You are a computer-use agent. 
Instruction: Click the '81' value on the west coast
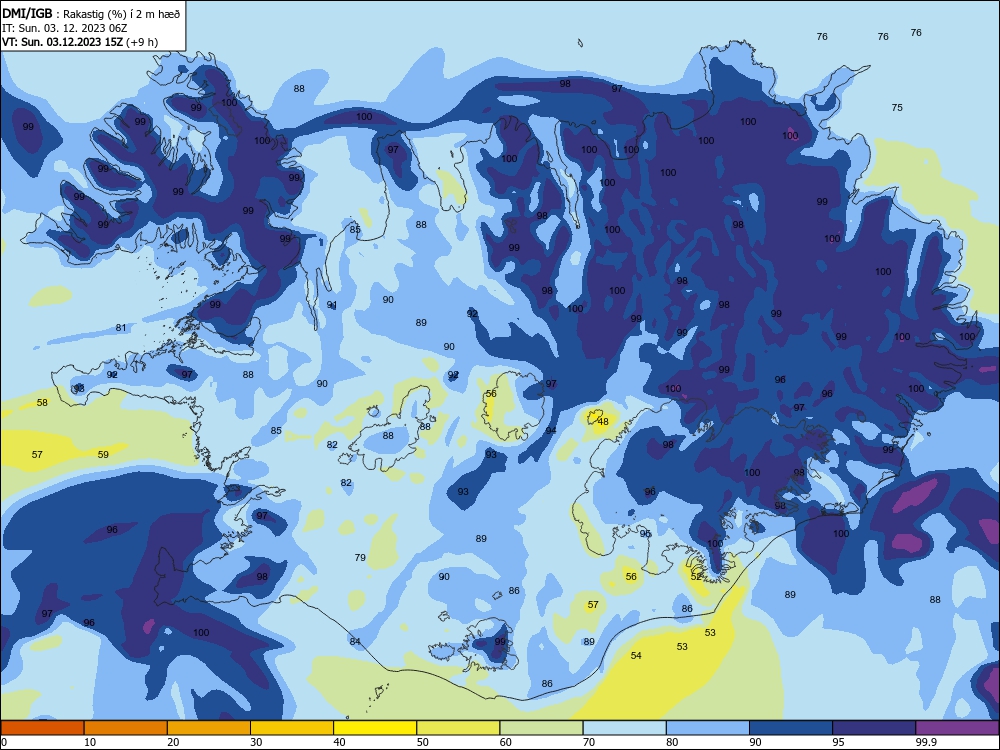(121, 328)
